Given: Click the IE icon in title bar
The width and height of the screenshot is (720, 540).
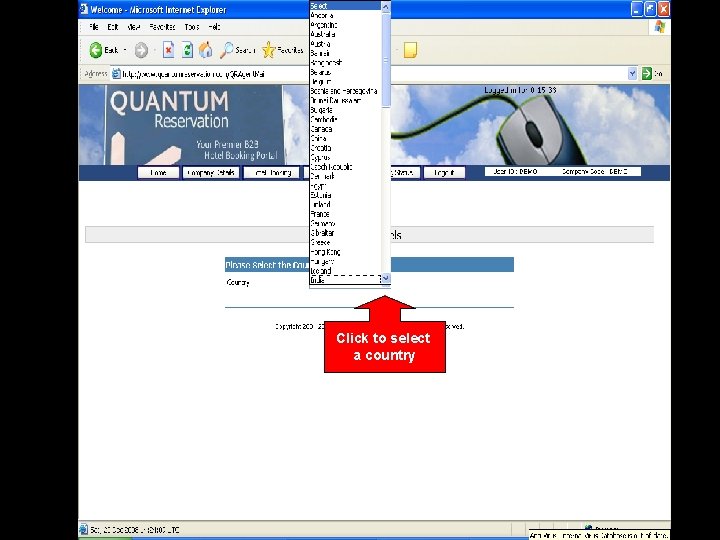Looking at the screenshot, I should click(x=84, y=9).
